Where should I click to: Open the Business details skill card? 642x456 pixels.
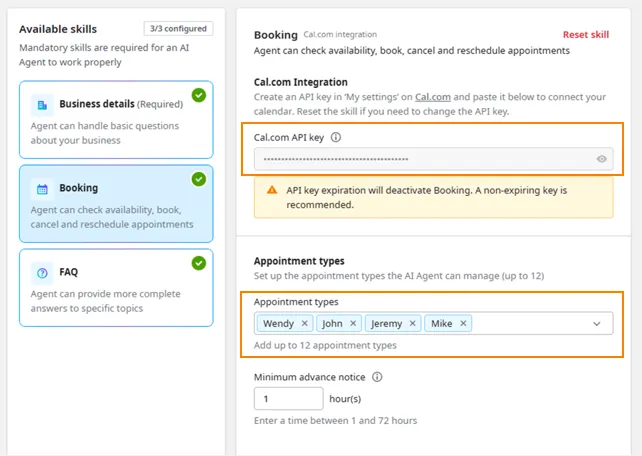tap(116, 120)
